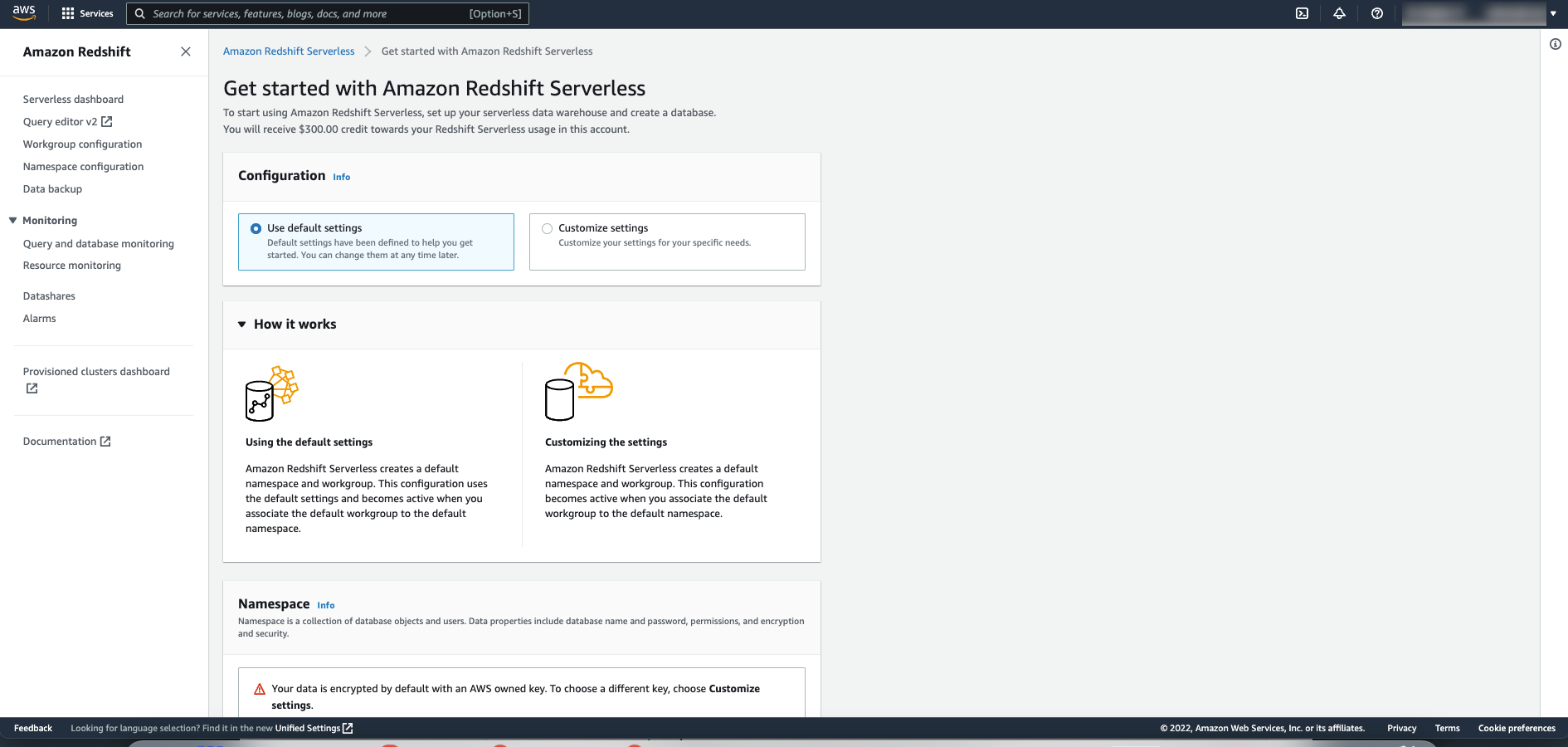Focus the services search field
Screen dimensions: 1568x747
click(328, 13)
